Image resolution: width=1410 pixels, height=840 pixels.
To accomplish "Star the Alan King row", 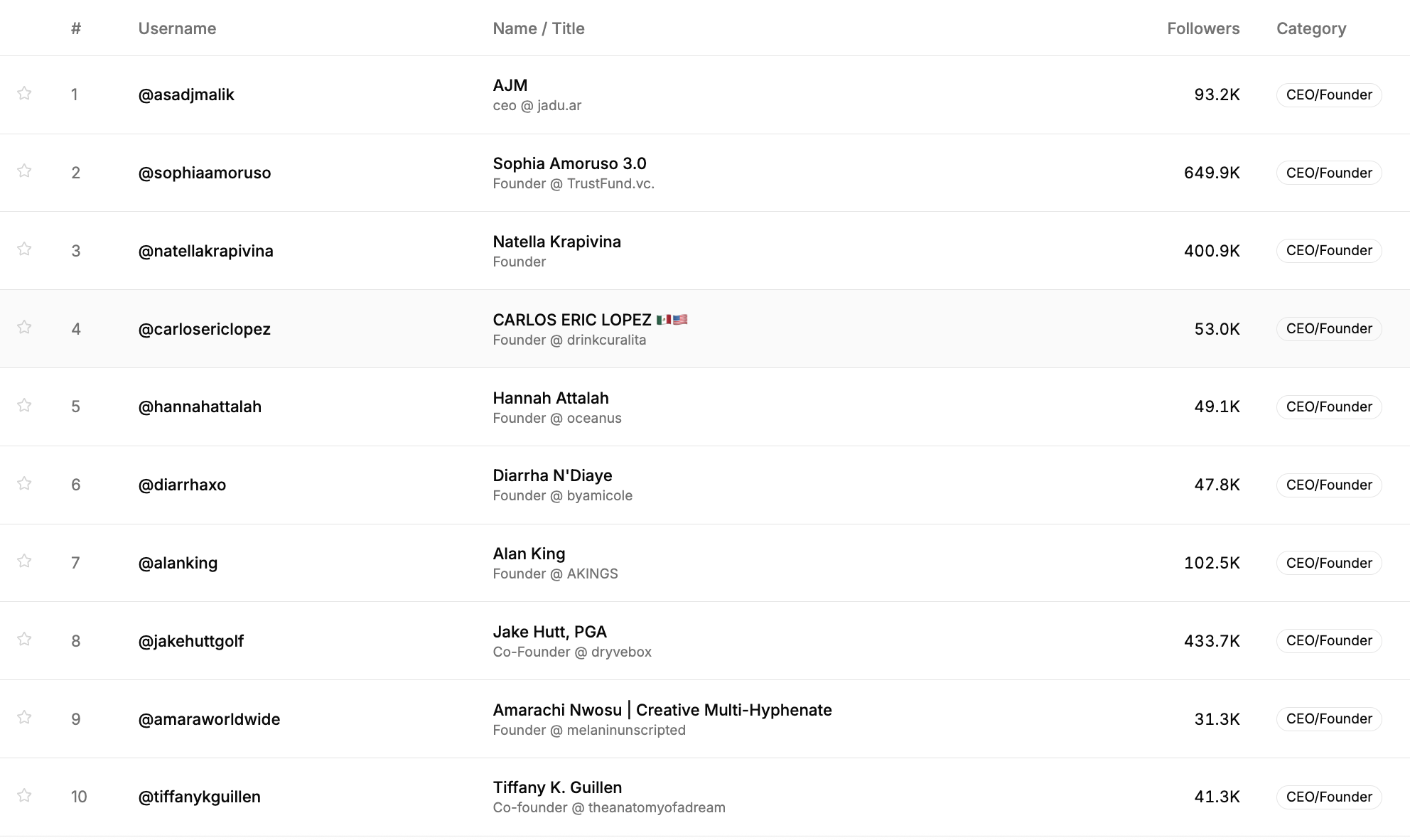I will click(x=24, y=561).
